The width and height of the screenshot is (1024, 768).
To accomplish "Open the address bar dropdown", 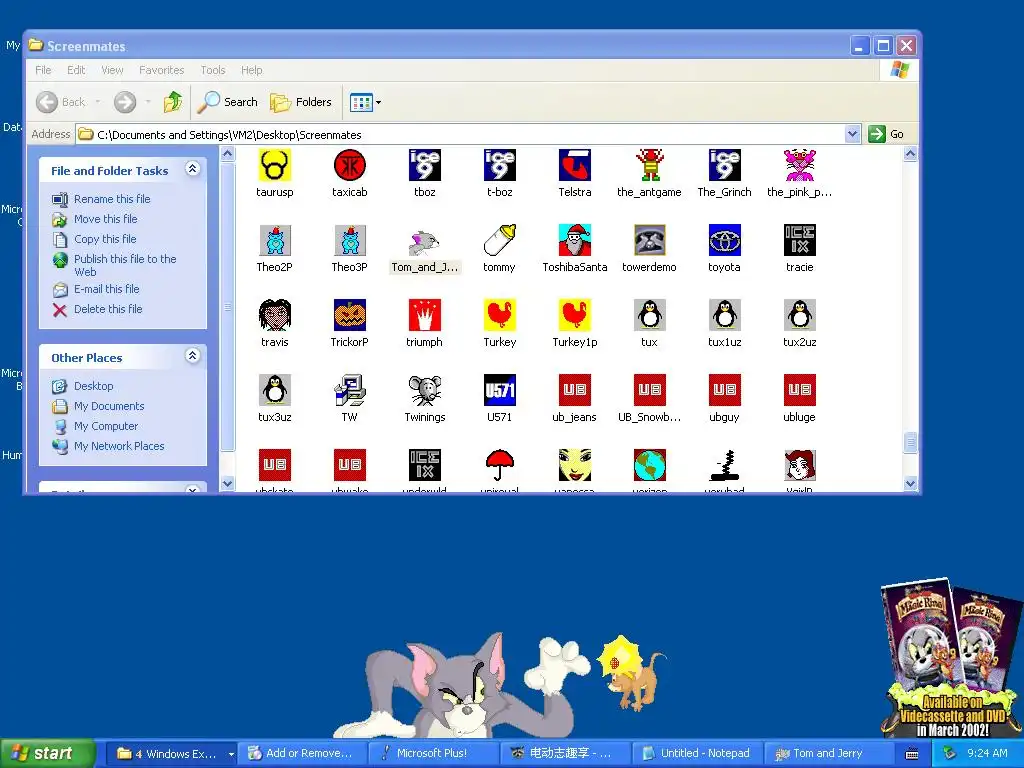I will point(852,134).
